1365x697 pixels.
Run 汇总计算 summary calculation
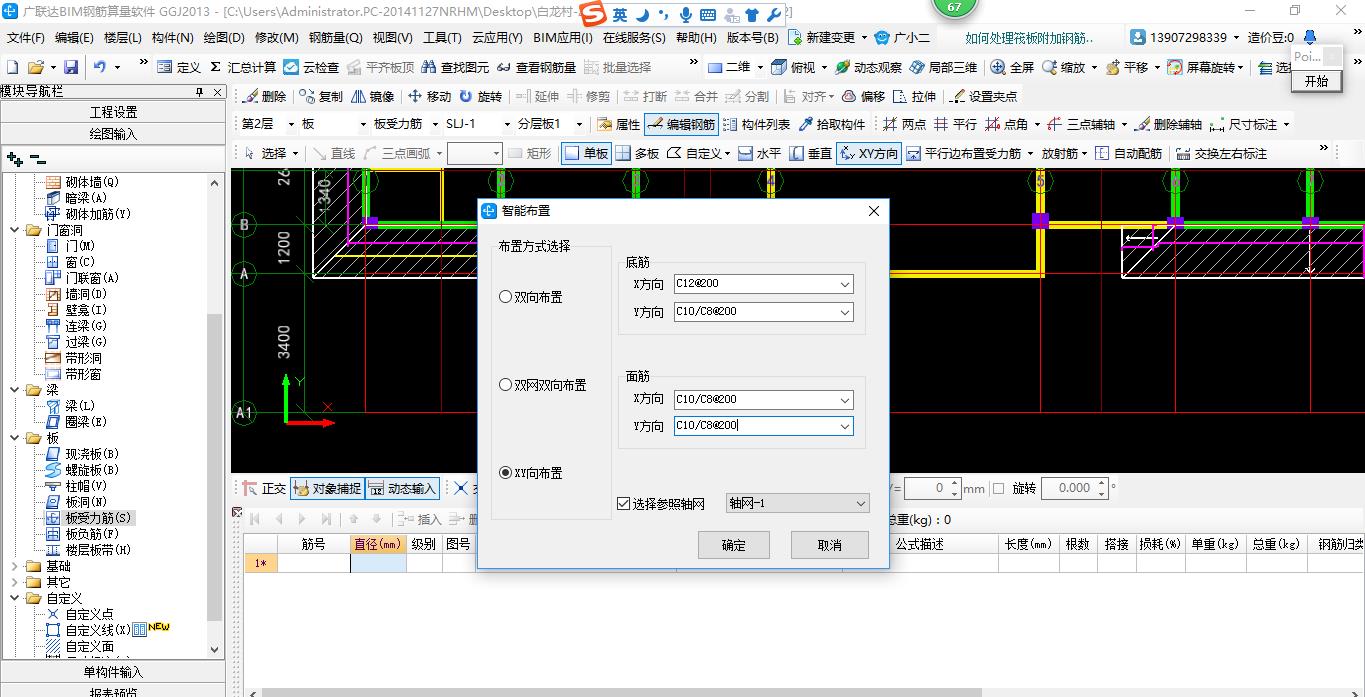pyautogui.click(x=242, y=67)
